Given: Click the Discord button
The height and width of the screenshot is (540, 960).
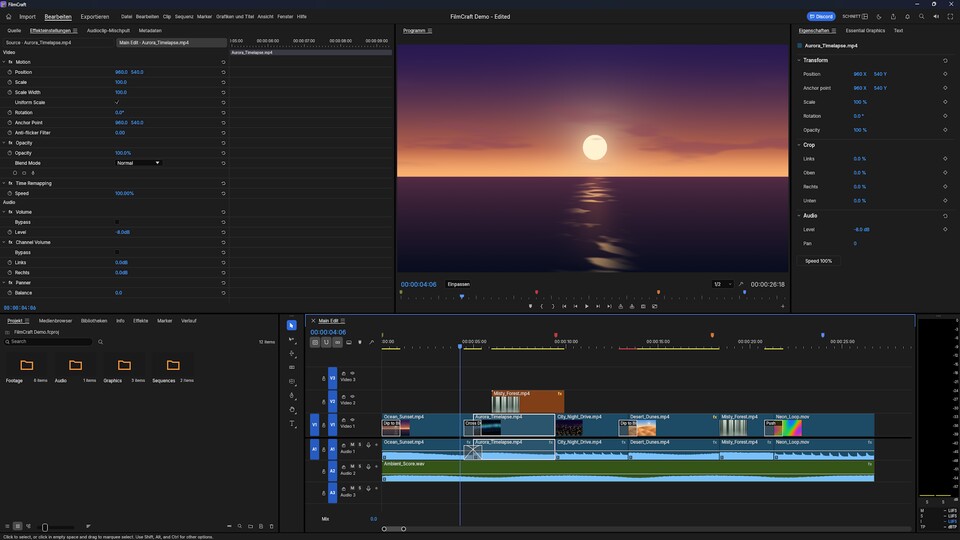Looking at the screenshot, I should [x=820, y=17].
